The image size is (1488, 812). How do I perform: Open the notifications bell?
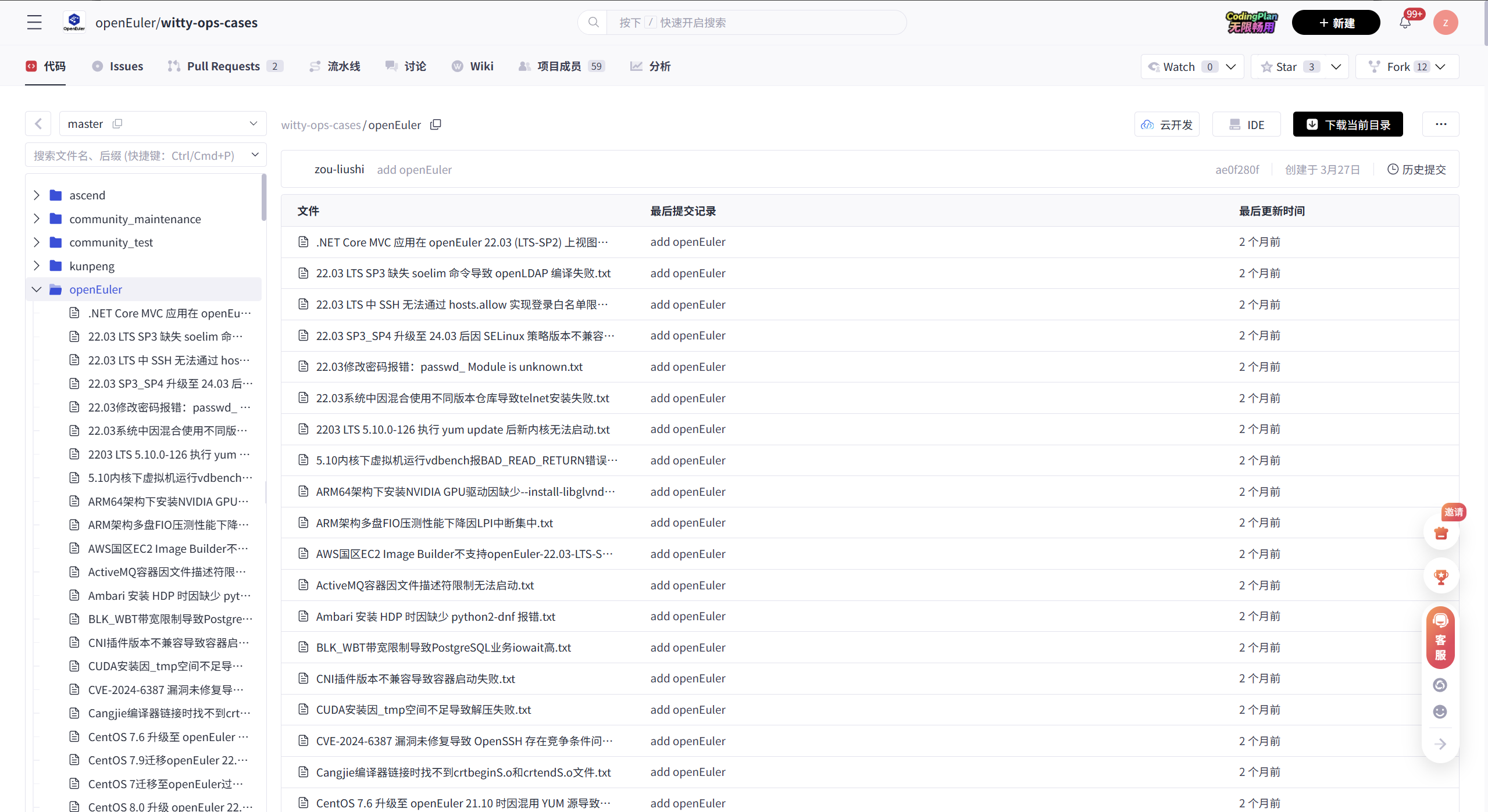click(x=1405, y=23)
